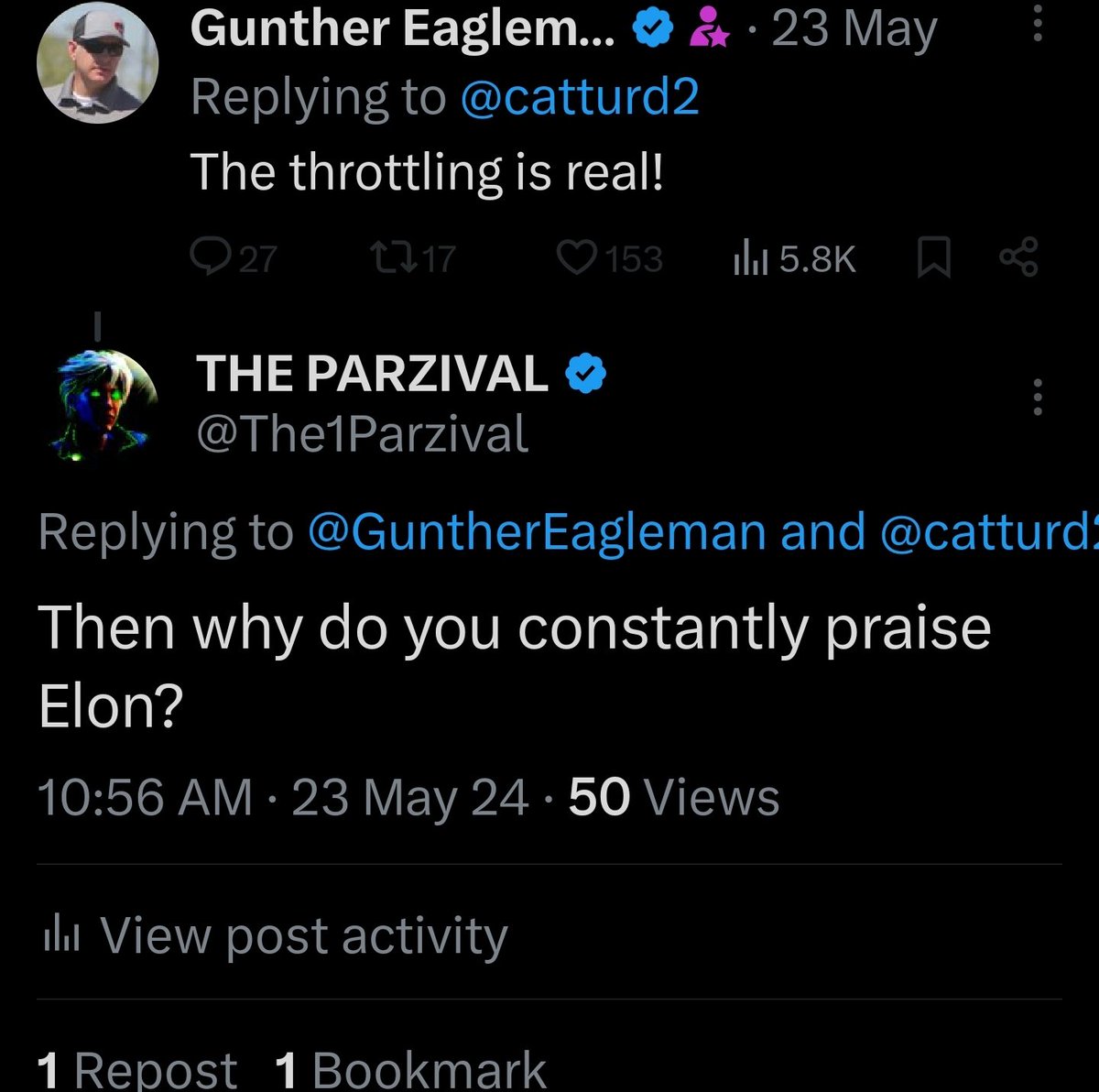Viewport: 1099px width, 1092px height.
Task: Bookmark Gunther Eagleman's reply
Action: point(931,259)
